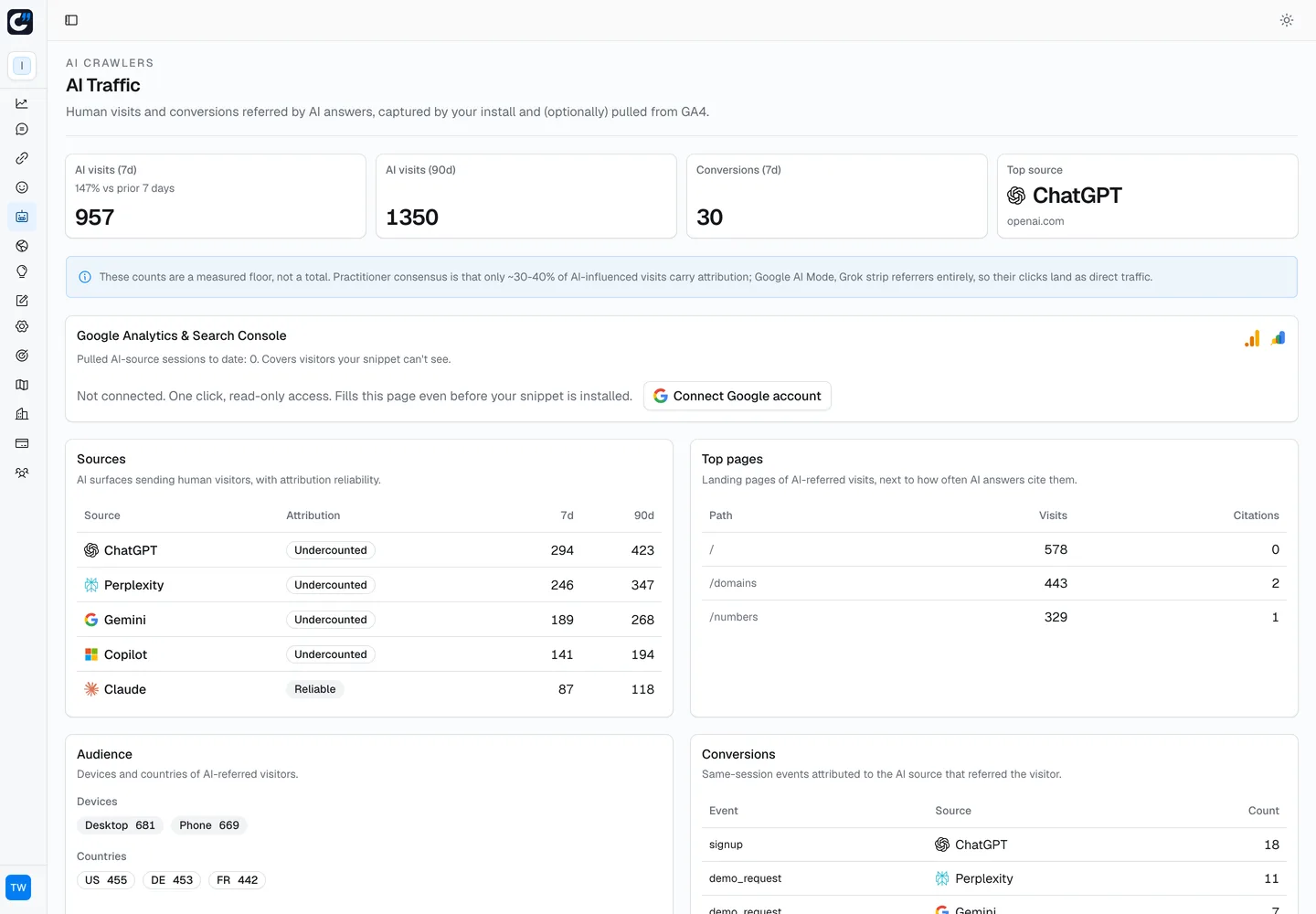Screen dimensions: 1316x914
Task: Click the orange Google Analytics icon
Action: coord(1252,338)
